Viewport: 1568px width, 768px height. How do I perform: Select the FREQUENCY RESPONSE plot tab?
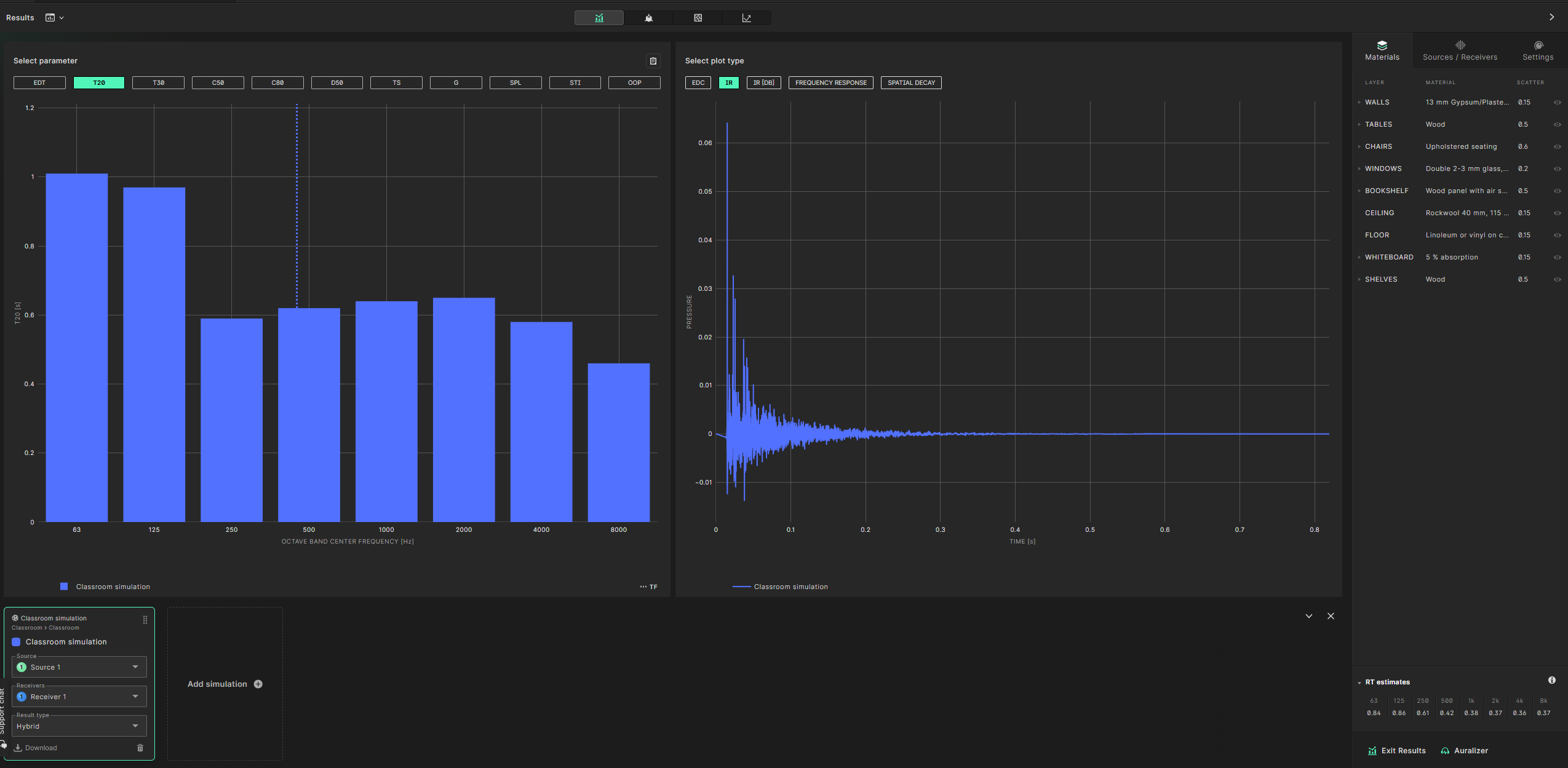[x=831, y=82]
